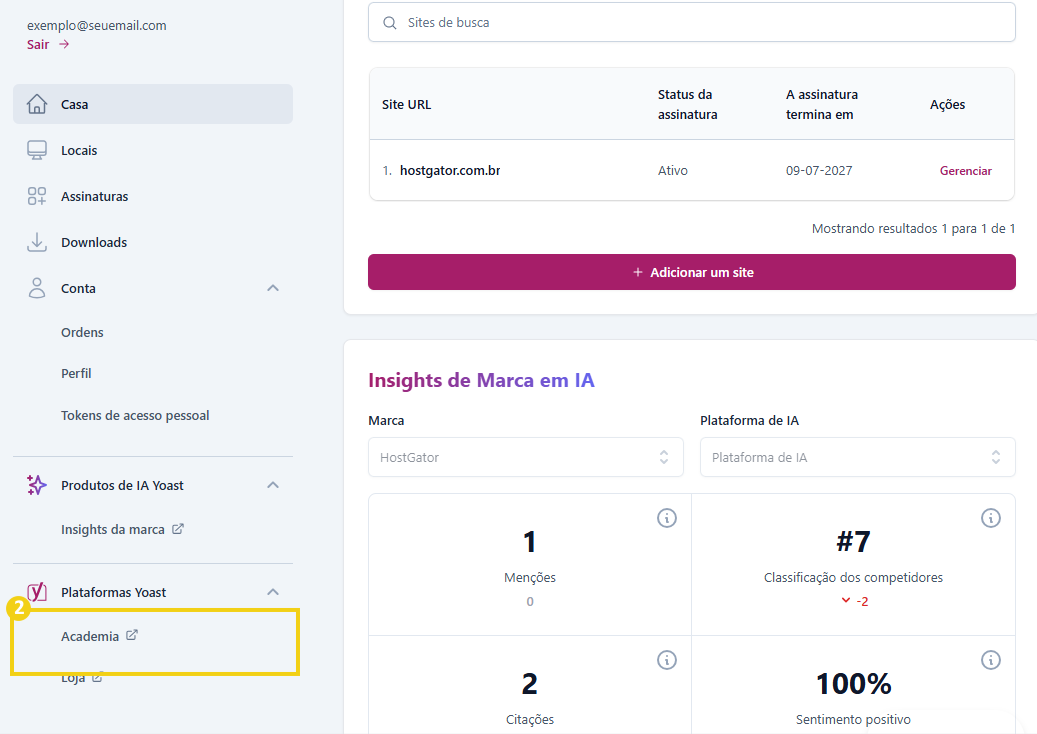Click A assinatura termina em header
The height and width of the screenshot is (734, 1037).
click(x=821, y=104)
